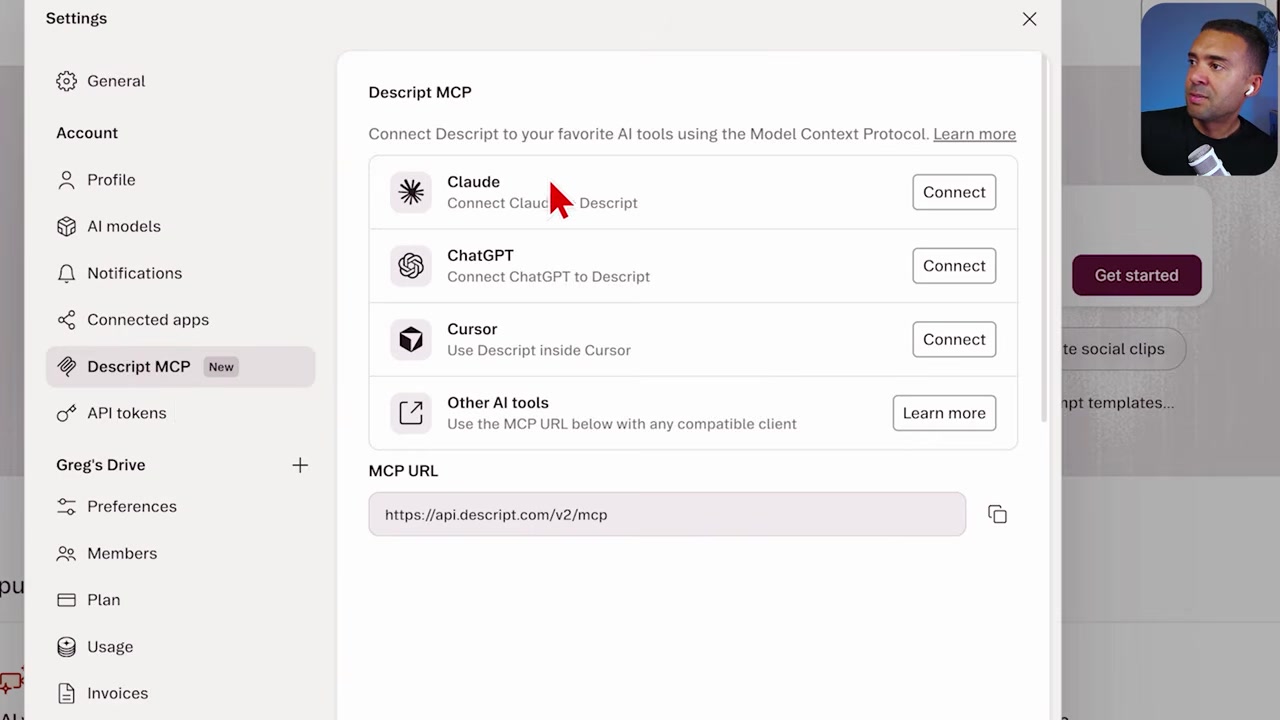Click webcam video thumbnail
Image resolution: width=1280 pixels, height=720 pixels.
click(x=1209, y=89)
